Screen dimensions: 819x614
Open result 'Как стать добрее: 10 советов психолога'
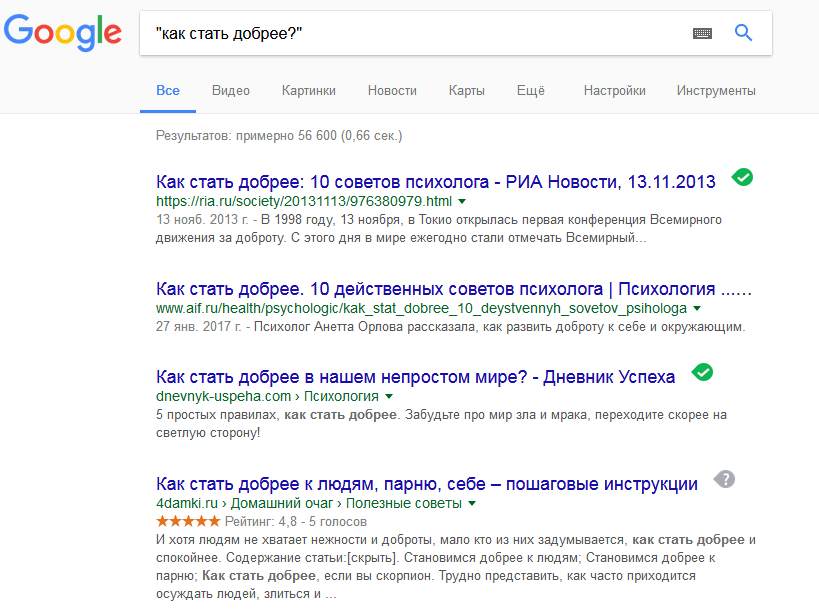[x=436, y=182]
